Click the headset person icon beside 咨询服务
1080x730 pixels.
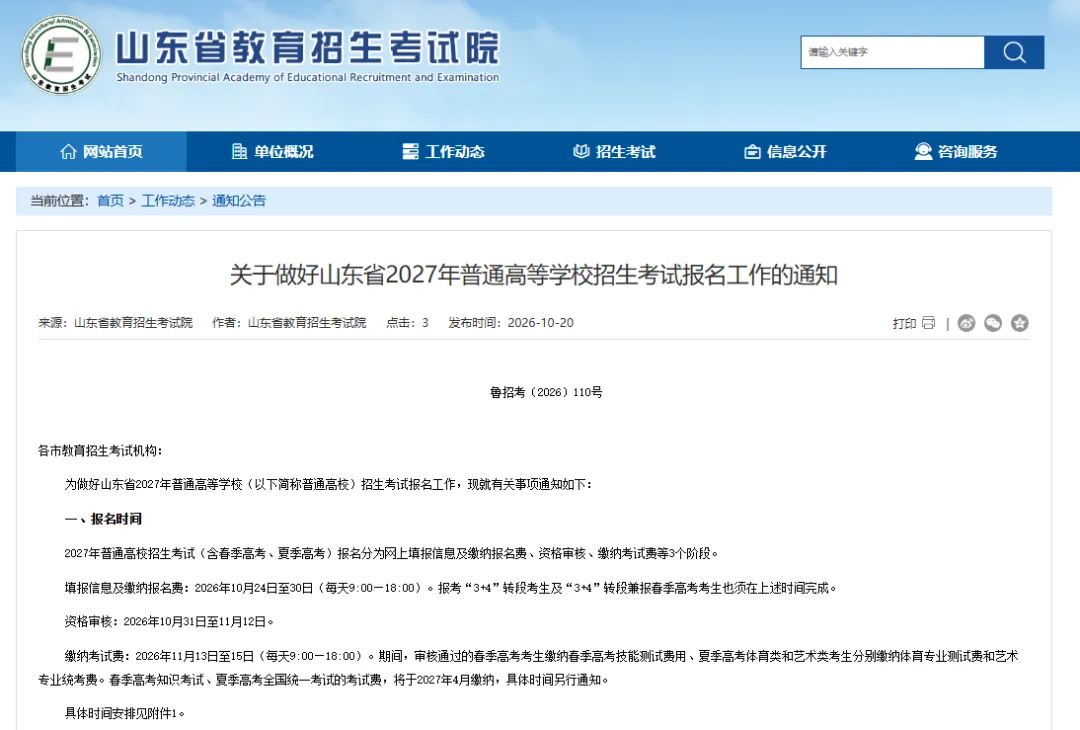[923, 152]
